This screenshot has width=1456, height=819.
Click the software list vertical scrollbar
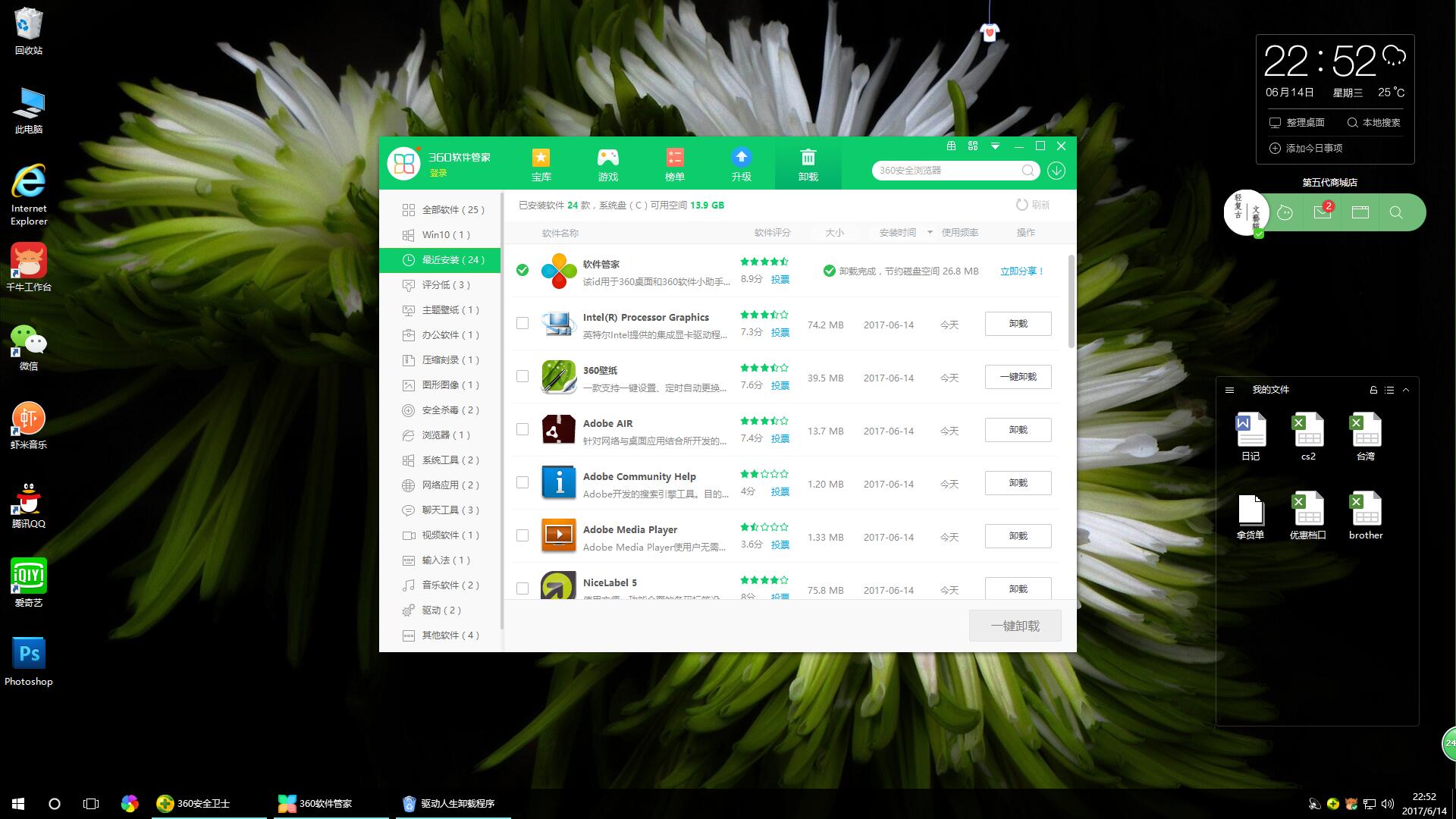click(1071, 301)
